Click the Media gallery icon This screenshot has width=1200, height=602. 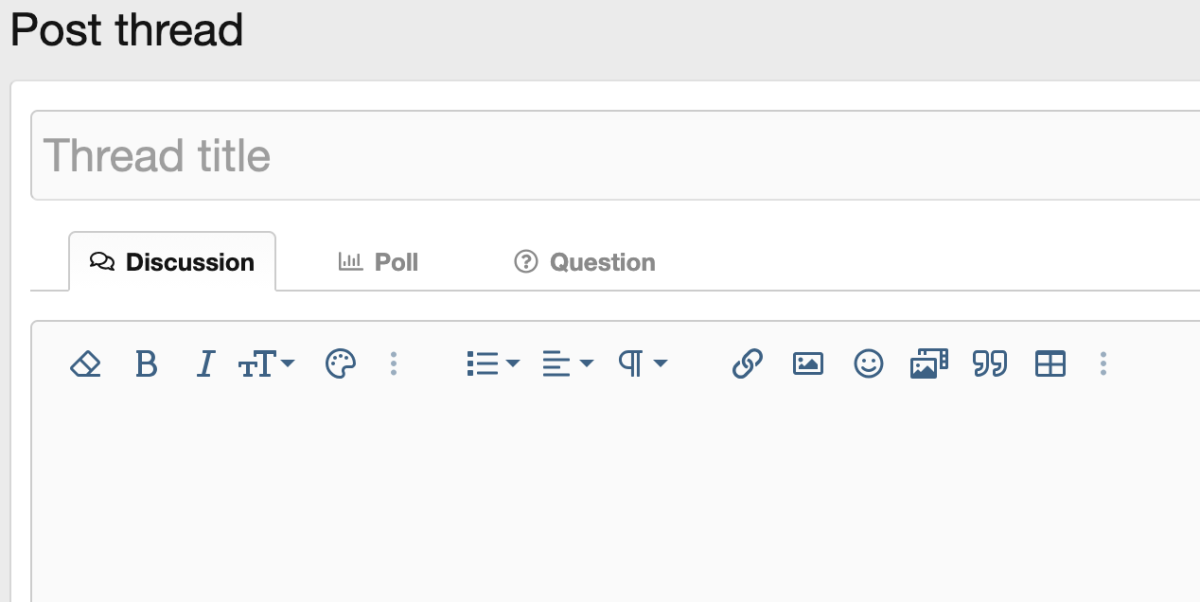(x=929, y=364)
